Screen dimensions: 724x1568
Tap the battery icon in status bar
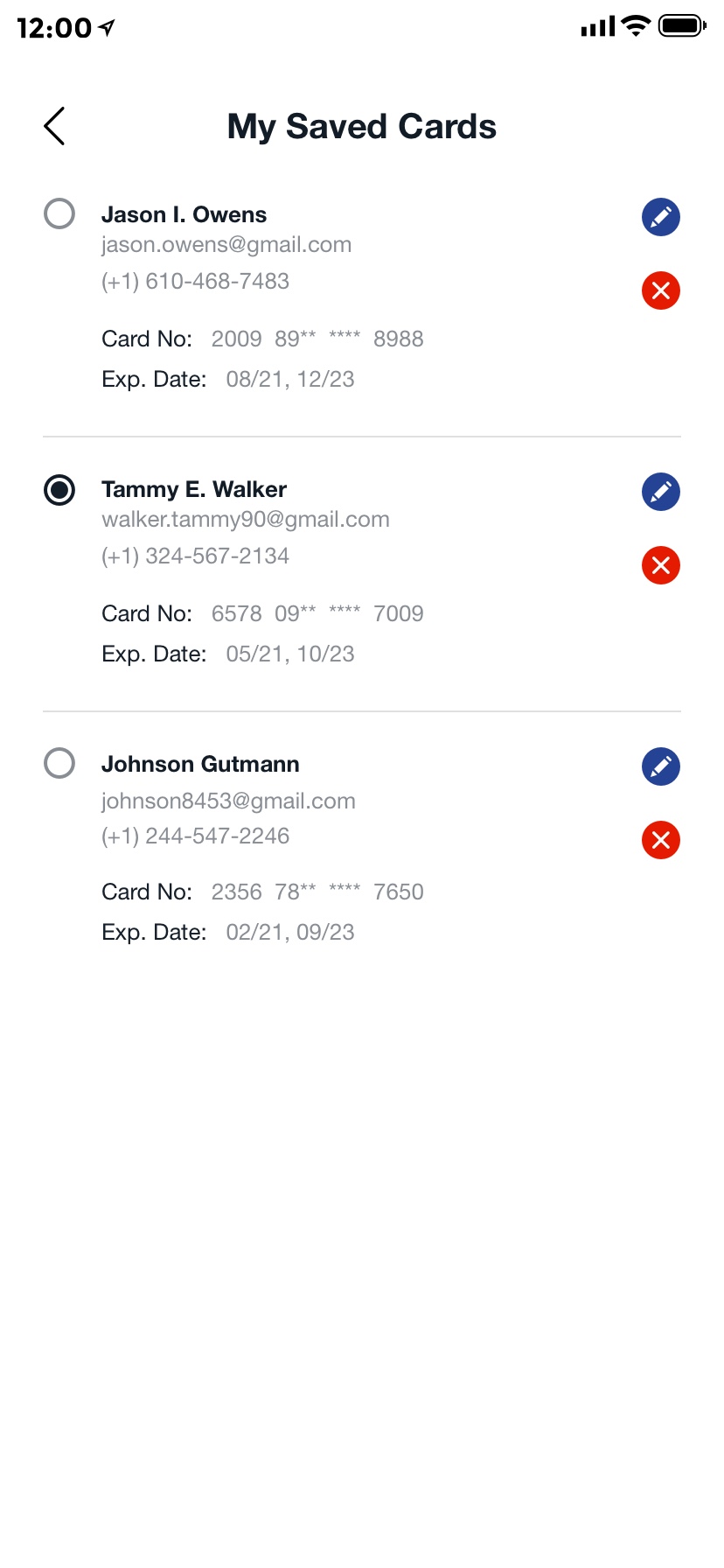[x=681, y=26]
